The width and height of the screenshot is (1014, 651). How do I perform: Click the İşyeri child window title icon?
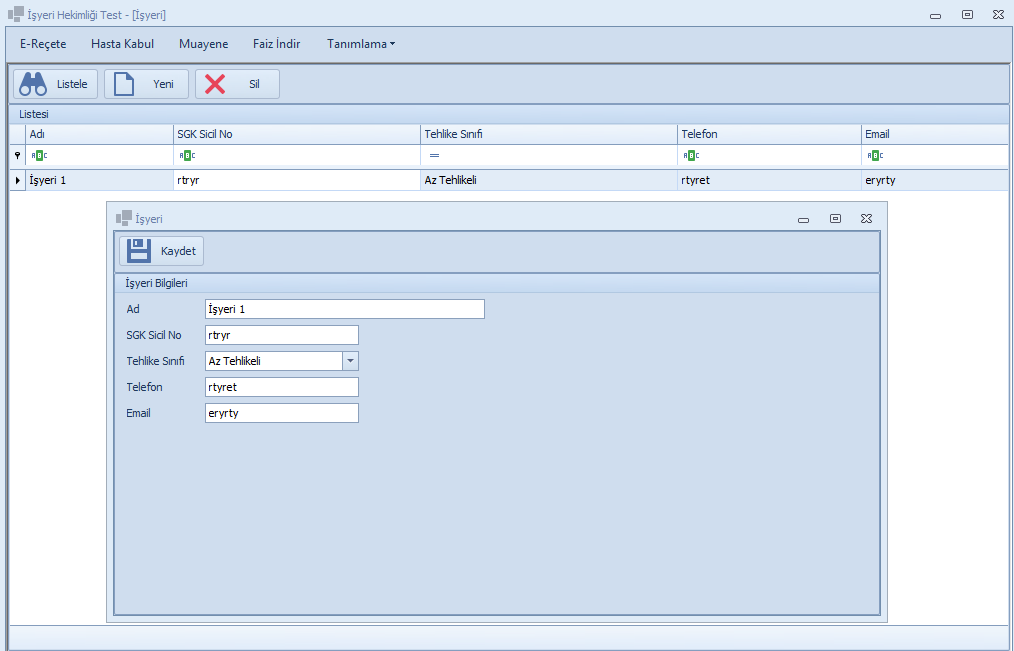tap(124, 219)
